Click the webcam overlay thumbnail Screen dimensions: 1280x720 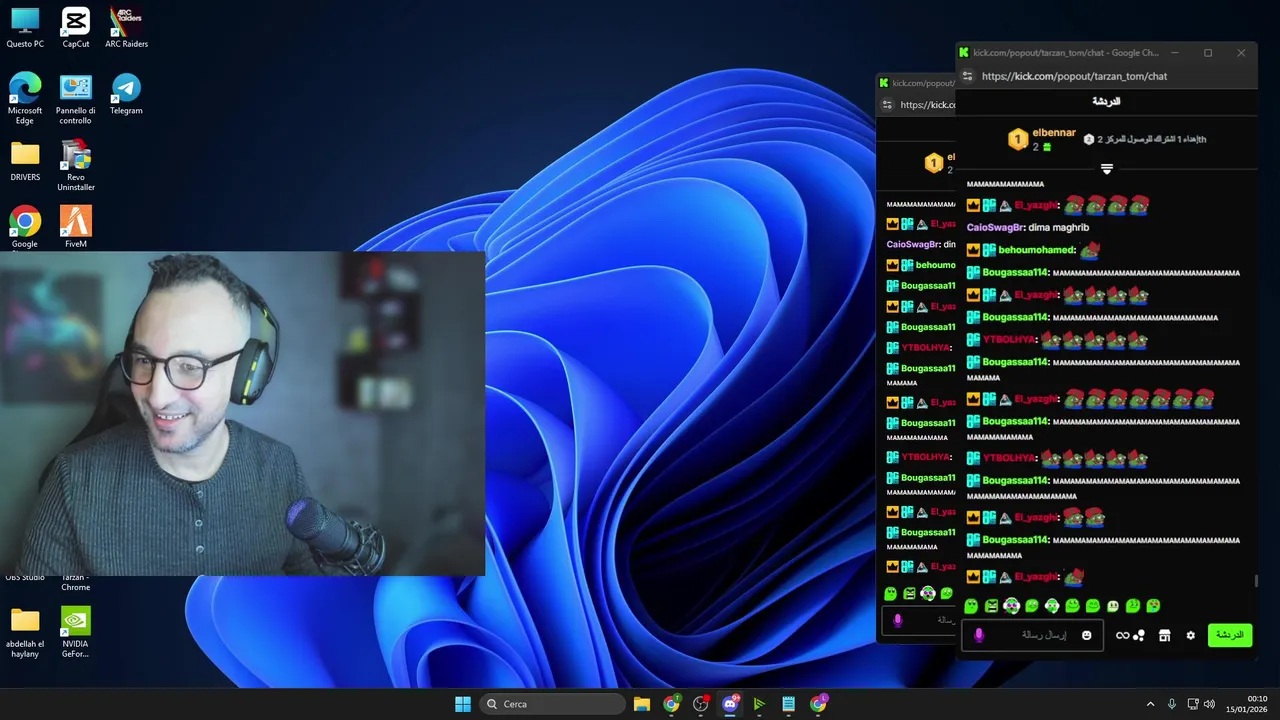click(243, 413)
